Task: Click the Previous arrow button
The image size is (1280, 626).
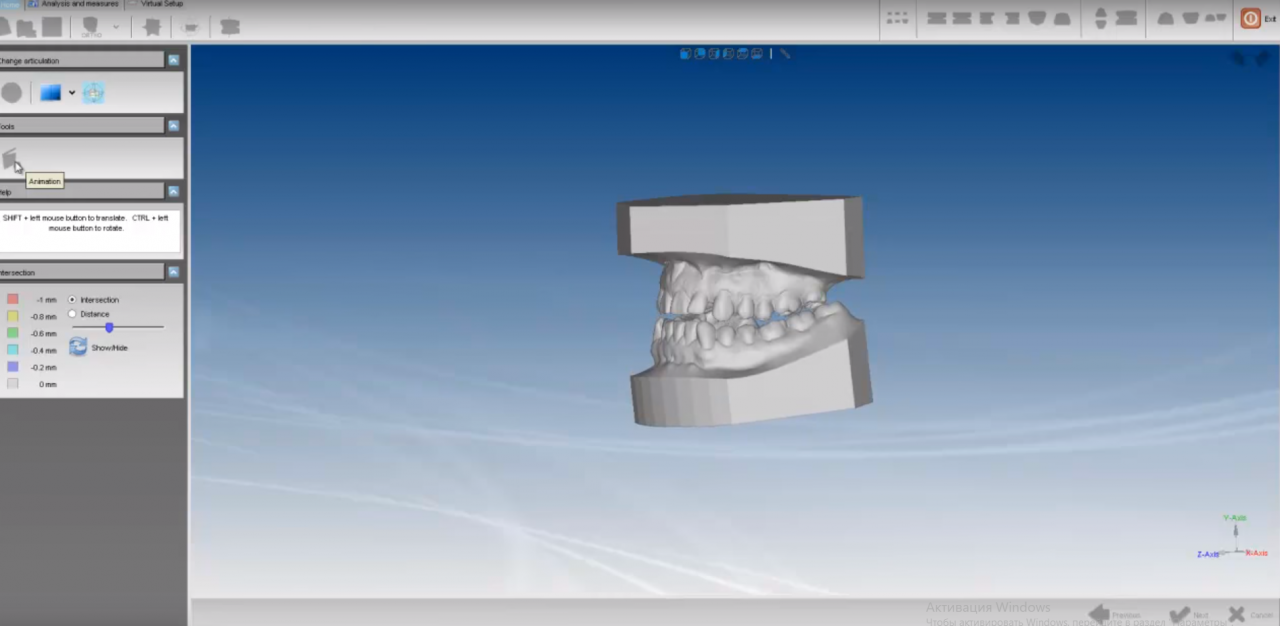Action: (x=1101, y=614)
